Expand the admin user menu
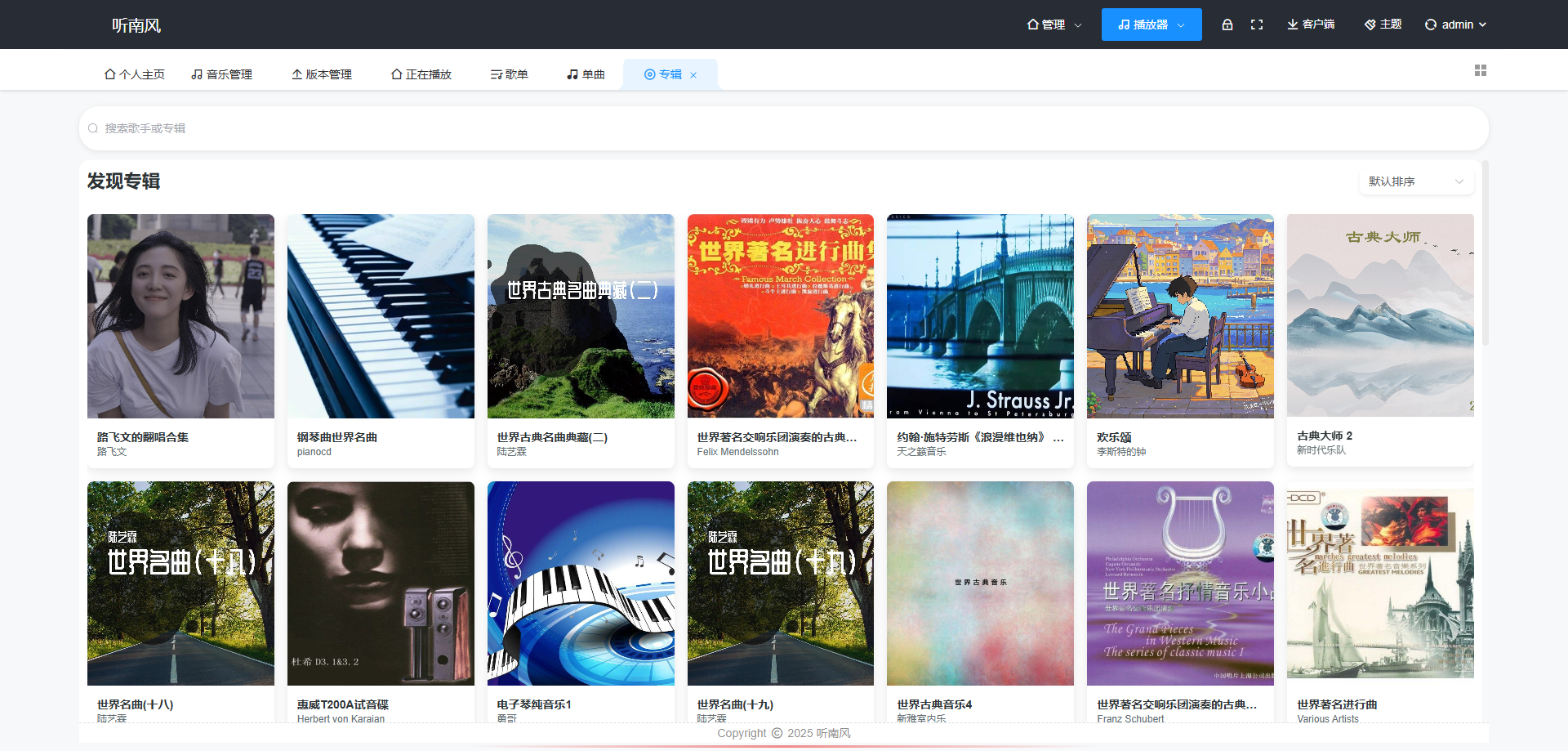 coord(1455,25)
